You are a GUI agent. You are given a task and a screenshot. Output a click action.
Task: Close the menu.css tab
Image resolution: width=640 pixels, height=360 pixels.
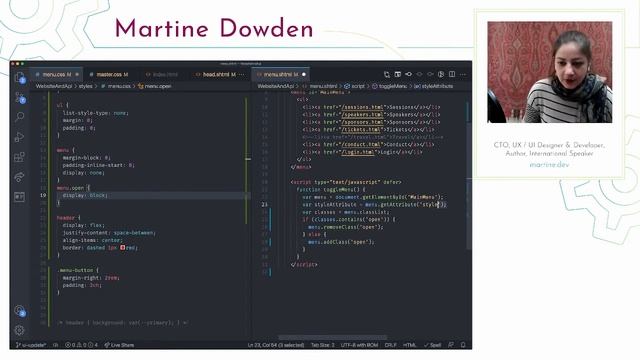[77, 74]
